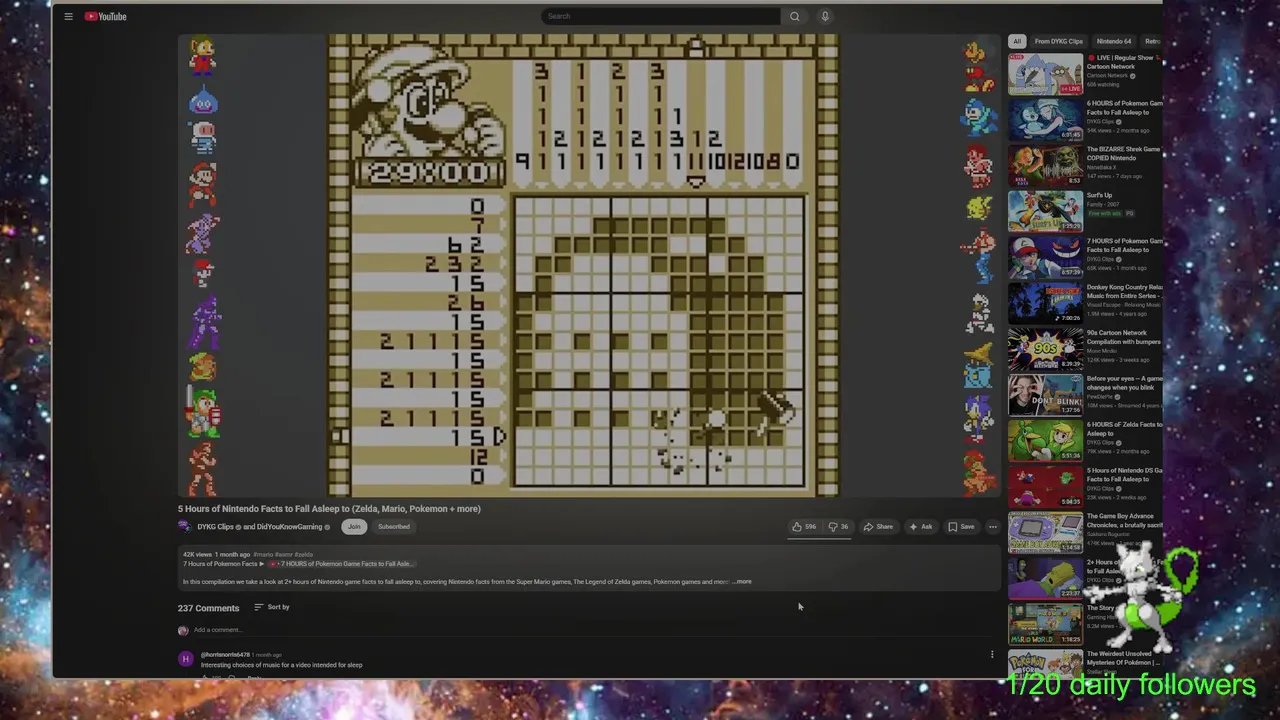Open the DYKG Clips channel avatar

[184, 527]
